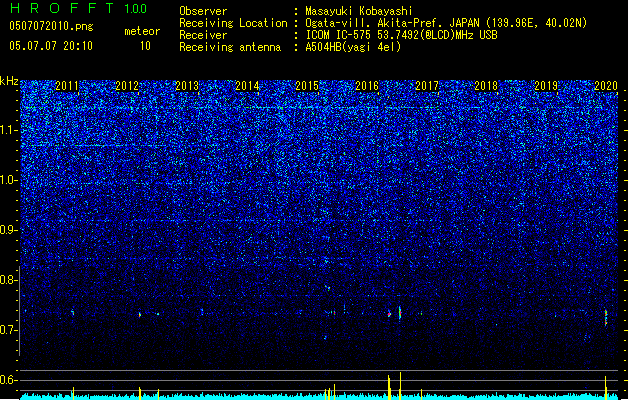Click the yellow signal spike below 2011
Image resolution: width=629 pixels, height=400 pixels.
pos(73,393)
